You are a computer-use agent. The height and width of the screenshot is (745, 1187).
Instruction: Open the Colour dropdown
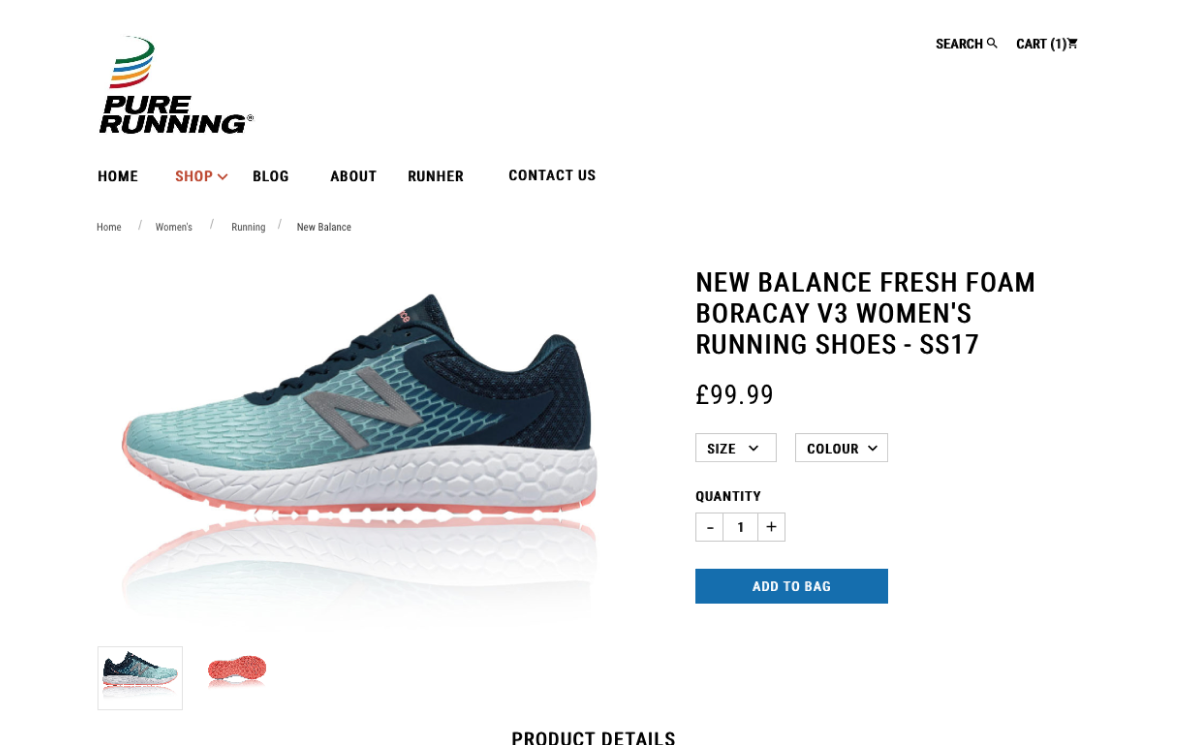(841, 447)
